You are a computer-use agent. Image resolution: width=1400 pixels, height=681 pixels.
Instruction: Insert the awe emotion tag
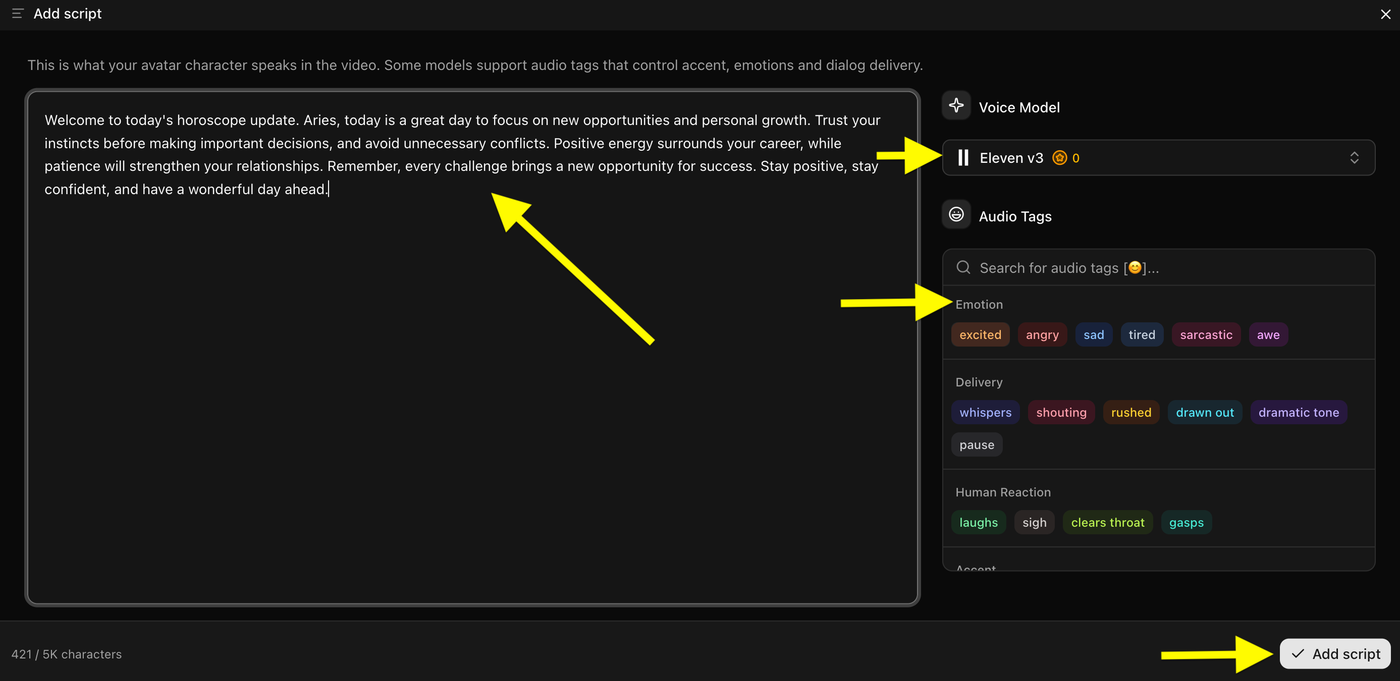pyautogui.click(x=1268, y=335)
